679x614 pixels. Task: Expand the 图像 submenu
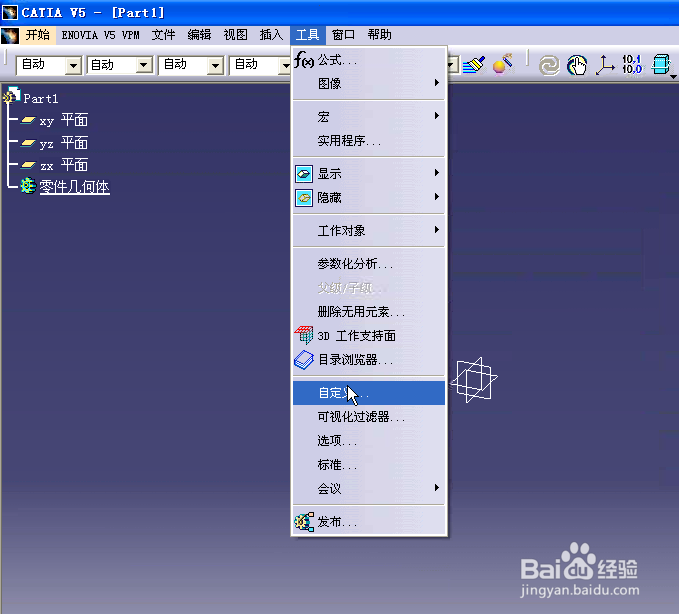pyautogui.click(x=369, y=83)
